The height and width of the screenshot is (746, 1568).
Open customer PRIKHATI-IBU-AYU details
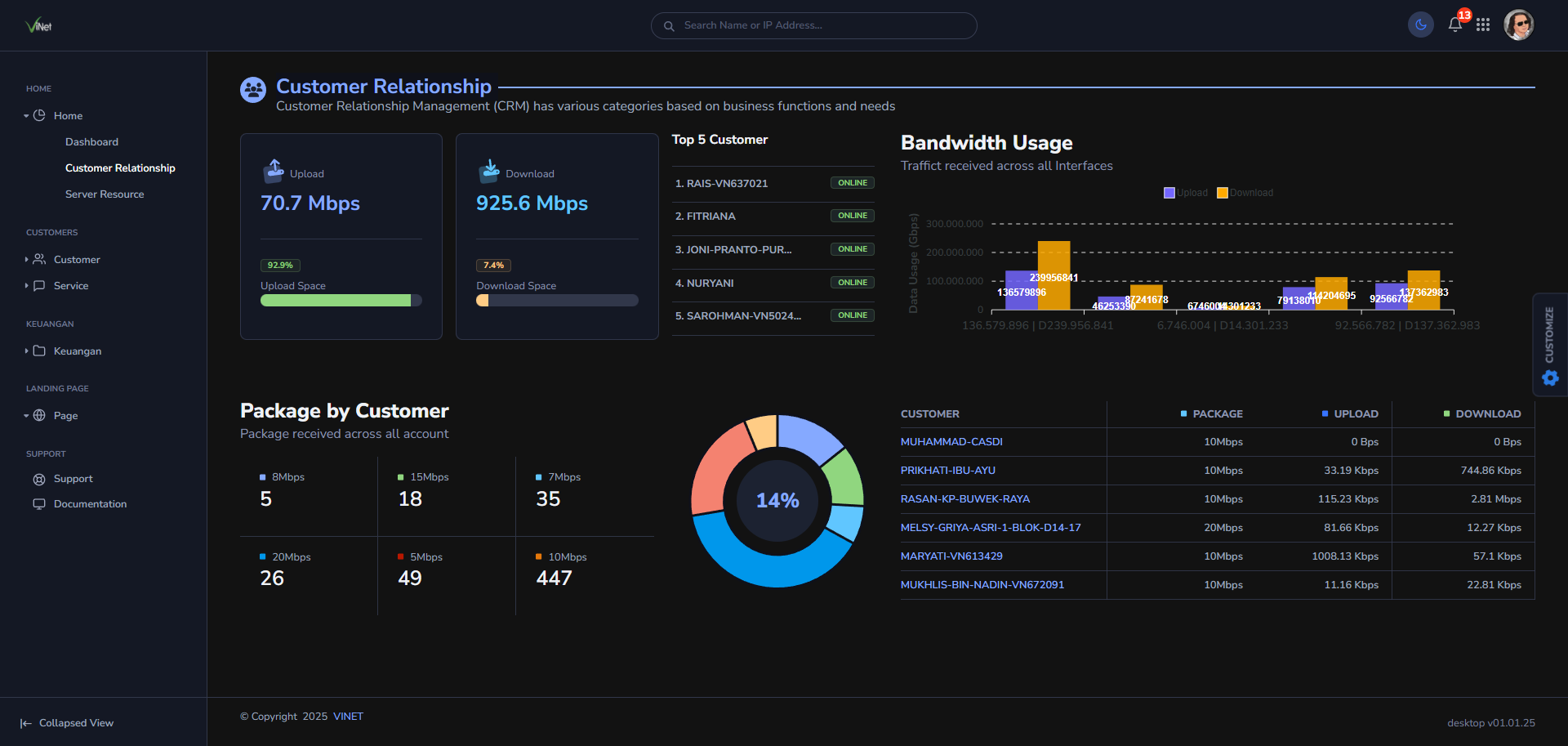point(948,470)
